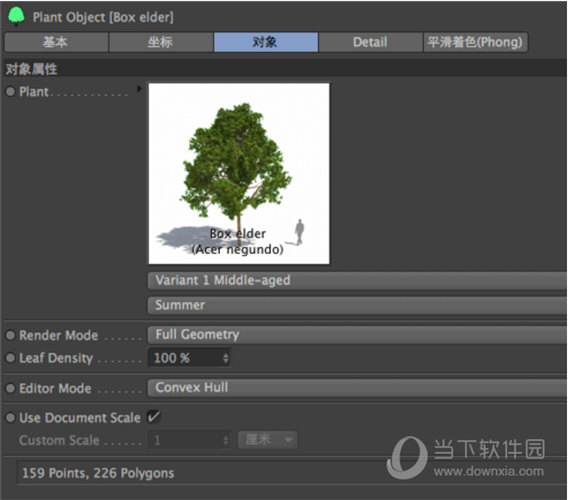
Task: Click the green Plant Object tree icon
Action: 16,17
